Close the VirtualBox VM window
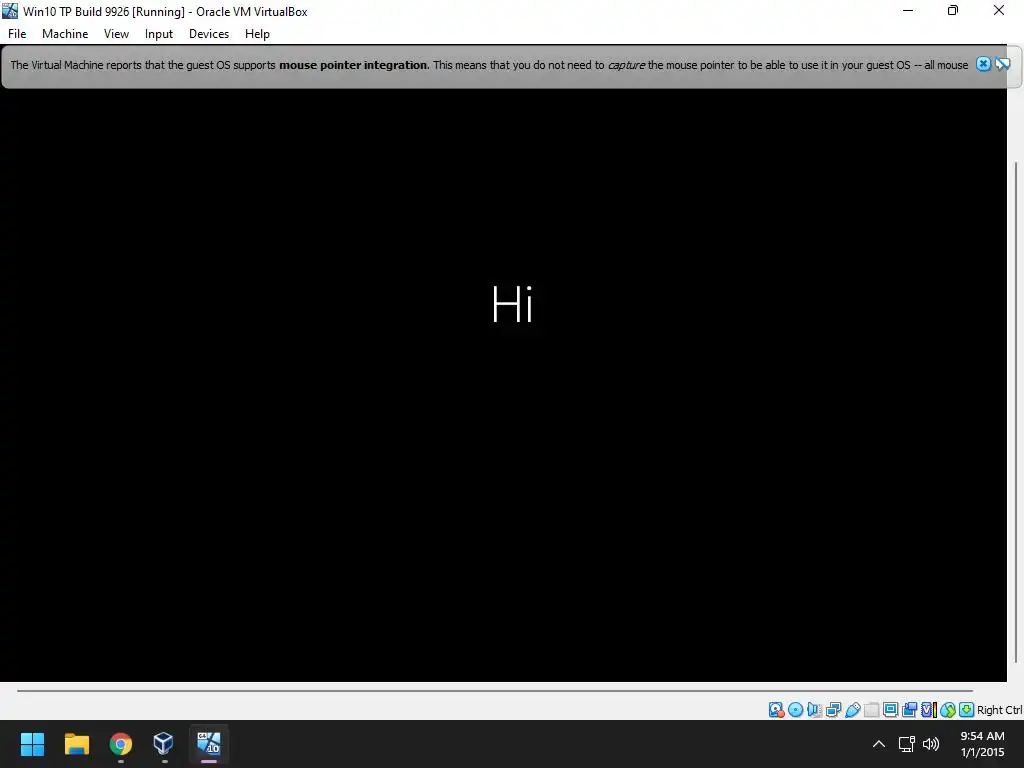 point(999,11)
